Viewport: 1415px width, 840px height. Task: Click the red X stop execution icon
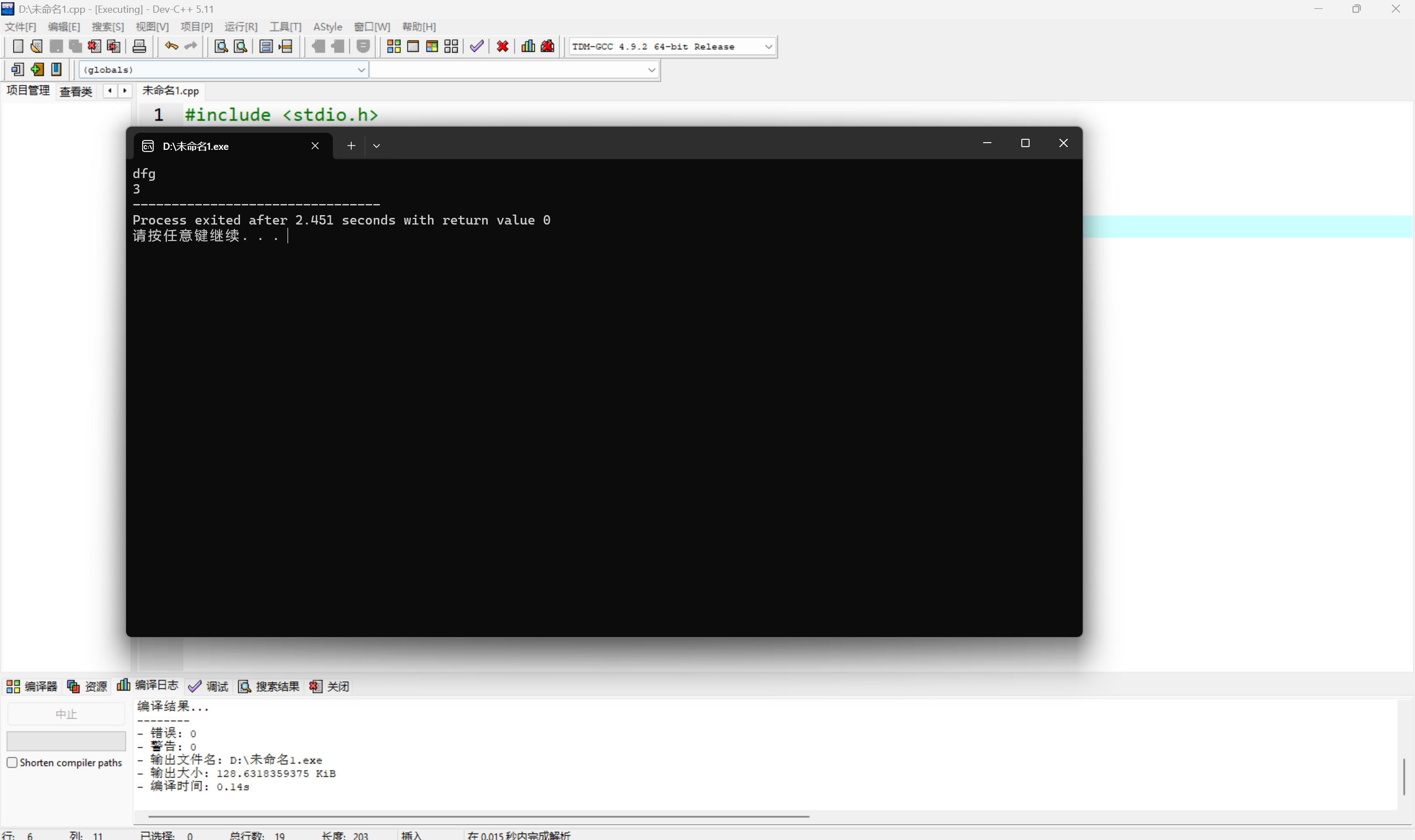click(502, 46)
